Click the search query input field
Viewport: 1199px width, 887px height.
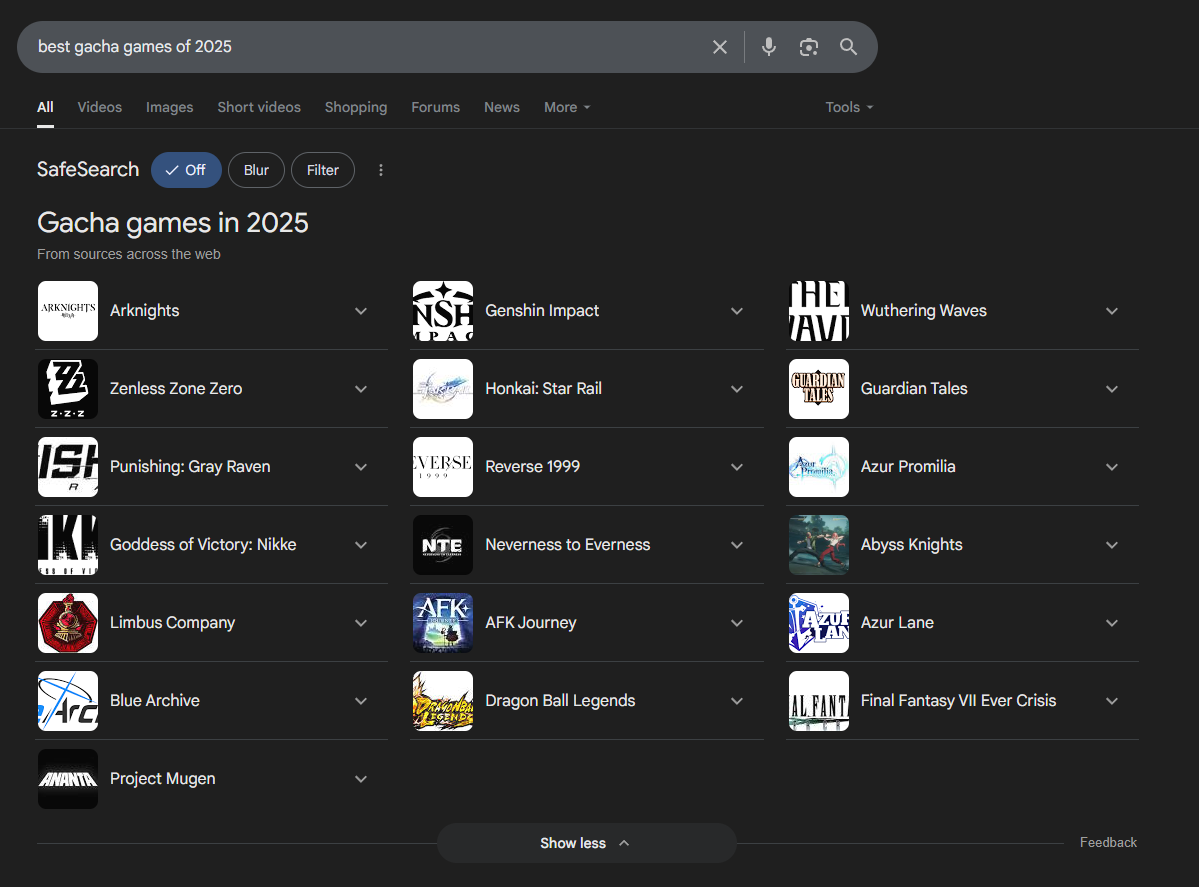pos(367,47)
